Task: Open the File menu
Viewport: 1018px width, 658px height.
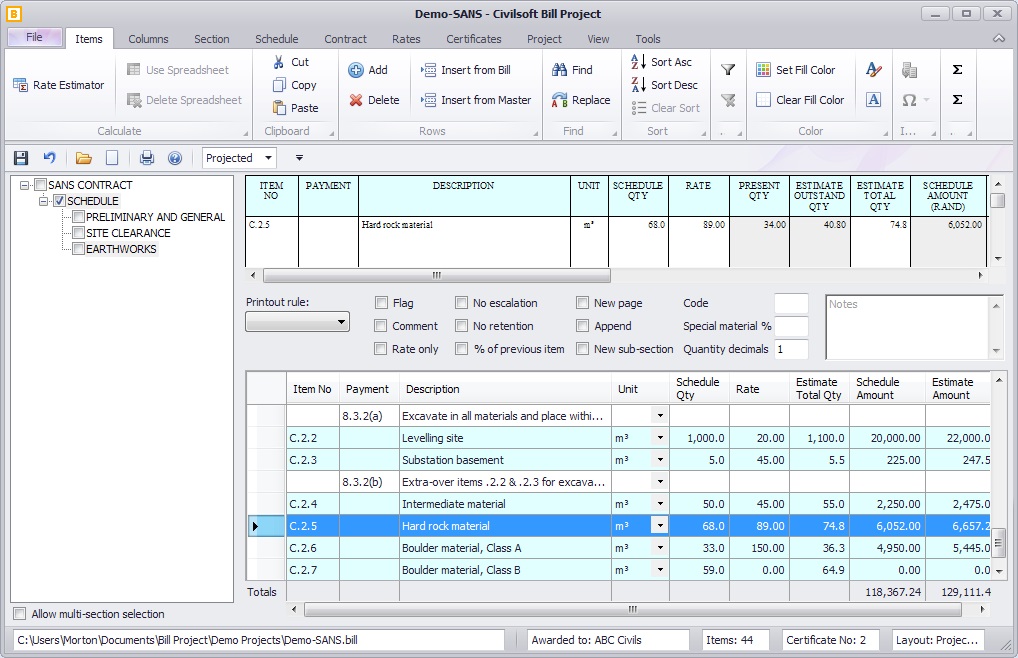Action: 35,37
